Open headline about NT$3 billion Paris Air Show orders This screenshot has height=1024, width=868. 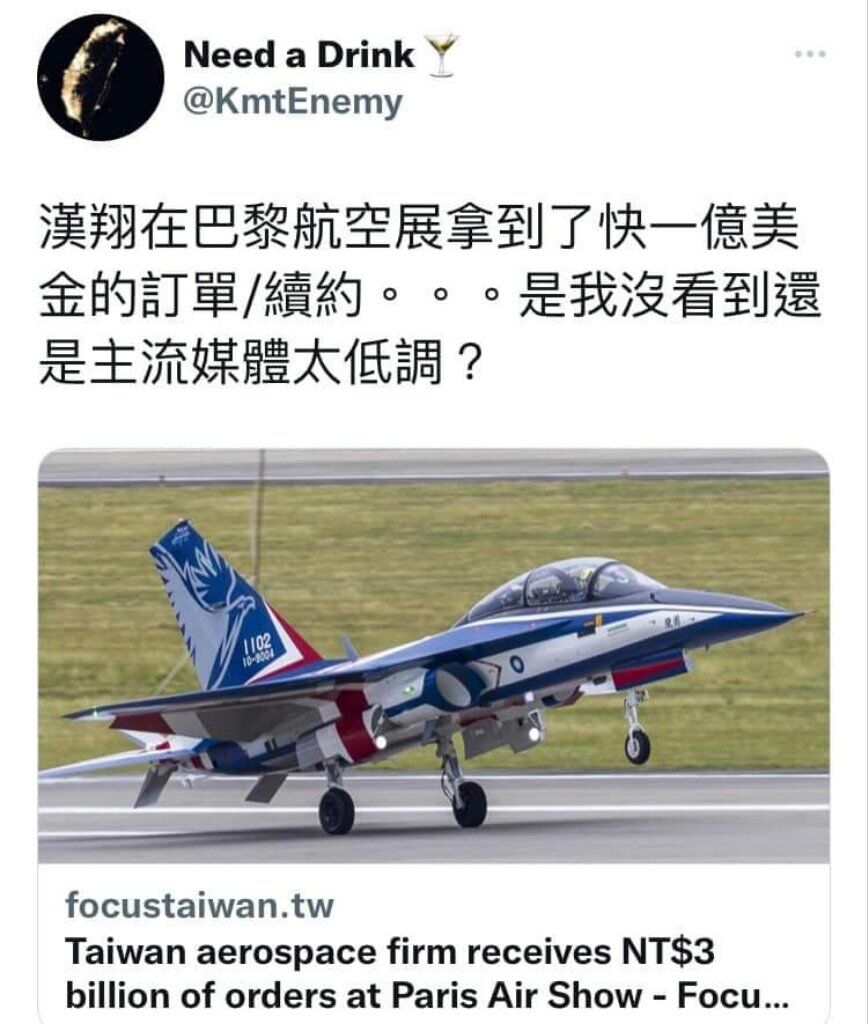click(427, 974)
